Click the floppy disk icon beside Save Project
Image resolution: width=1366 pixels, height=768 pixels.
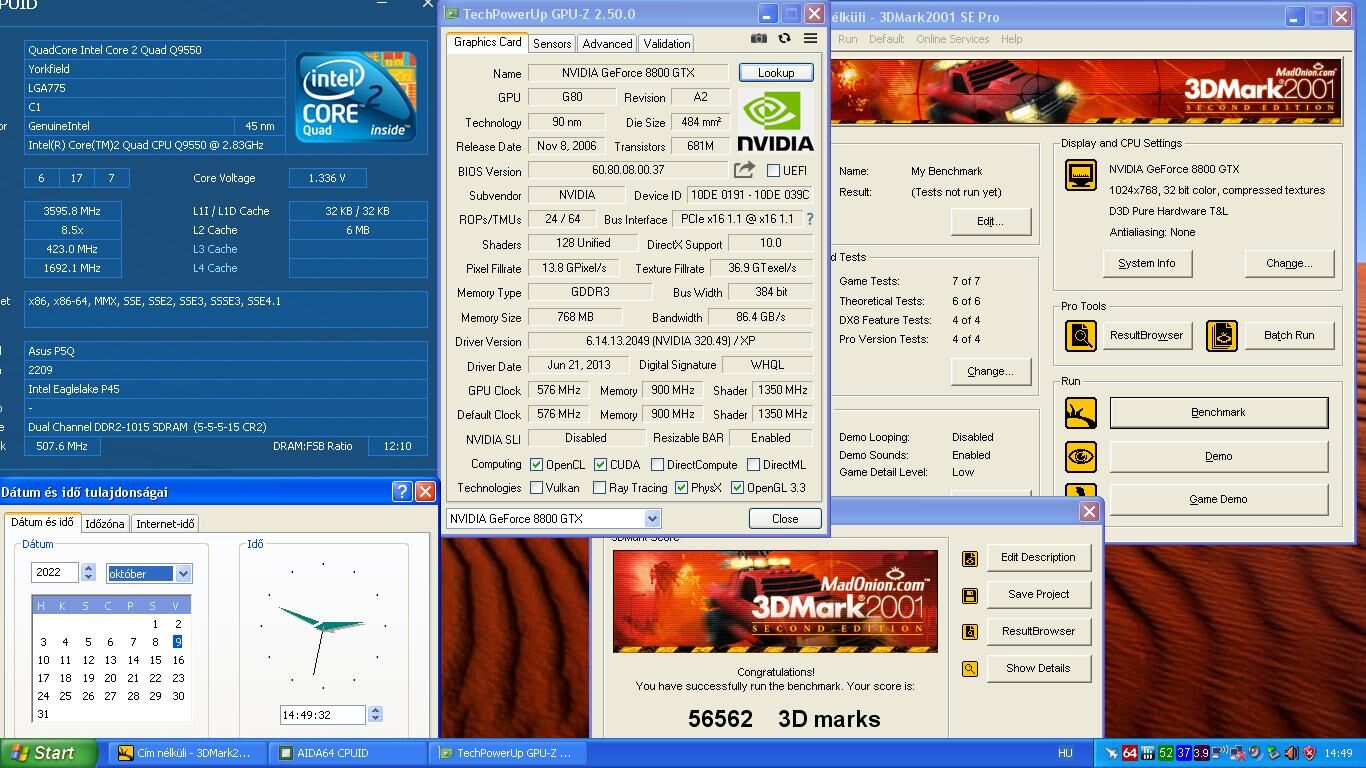969,596
